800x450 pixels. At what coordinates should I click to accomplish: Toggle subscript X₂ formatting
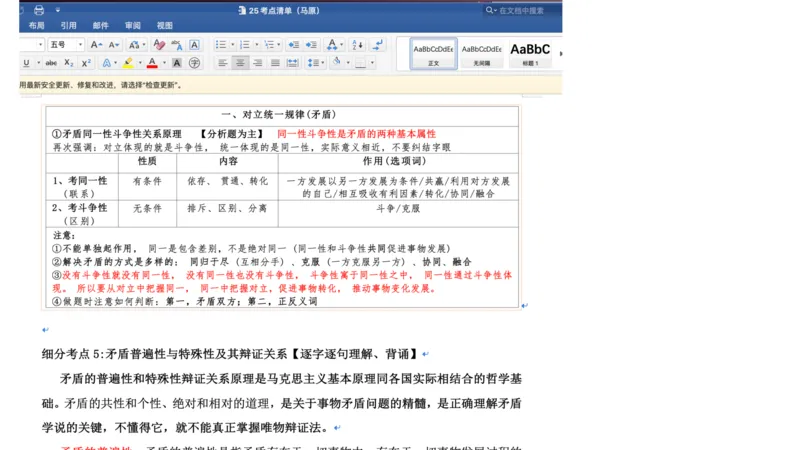click(x=69, y=63)
